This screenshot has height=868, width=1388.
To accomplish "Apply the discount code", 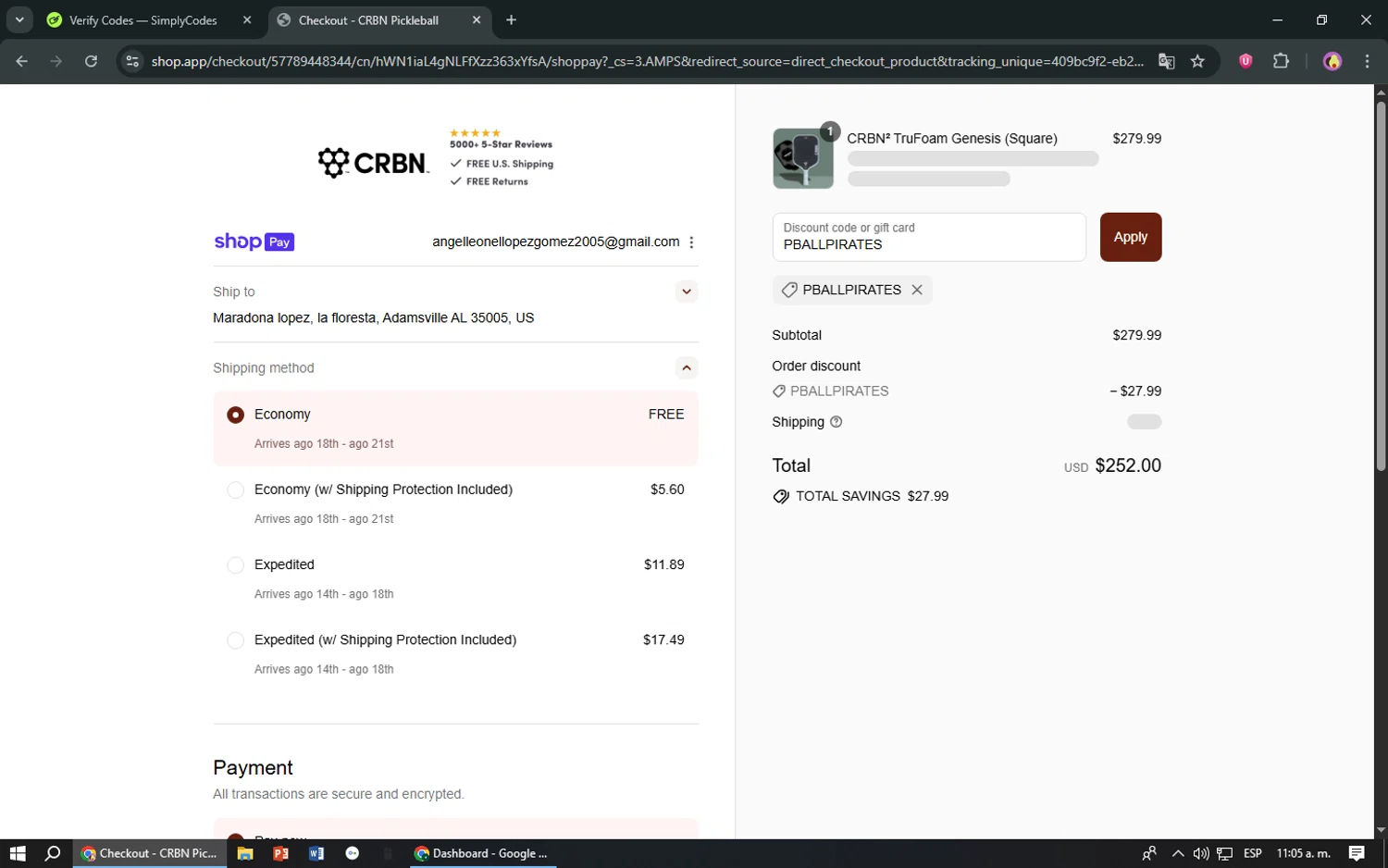I will click(1131, 237).
